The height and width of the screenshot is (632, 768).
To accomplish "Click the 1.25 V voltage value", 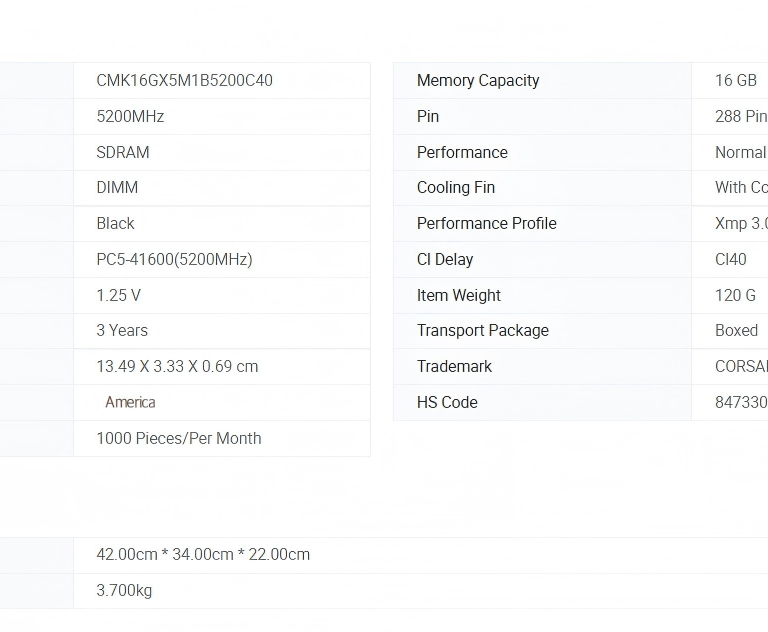I will pyautogui.click(x=118, y=296).
